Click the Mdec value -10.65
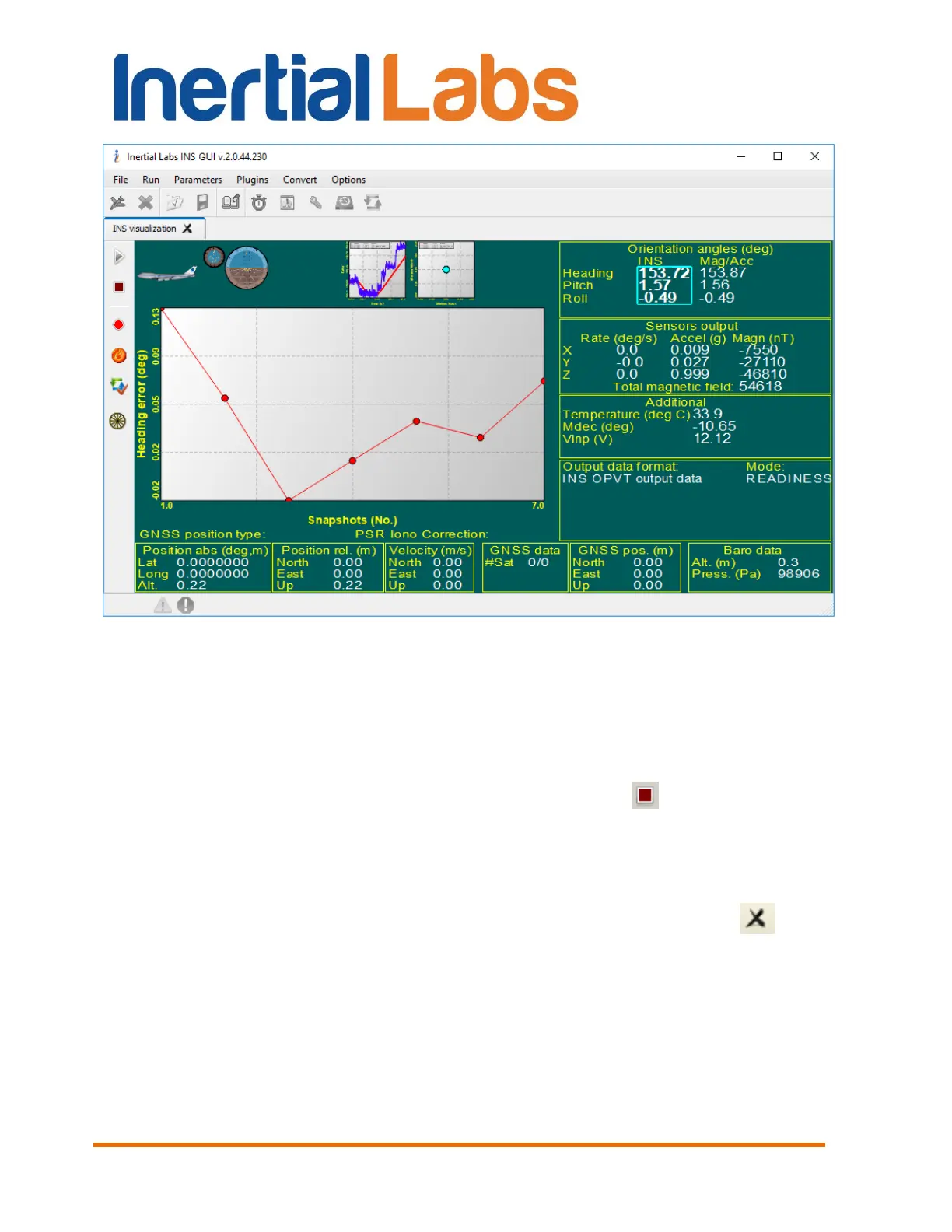Image resolution: width=952 pixels, height=1232 pixels. point(714,426)
